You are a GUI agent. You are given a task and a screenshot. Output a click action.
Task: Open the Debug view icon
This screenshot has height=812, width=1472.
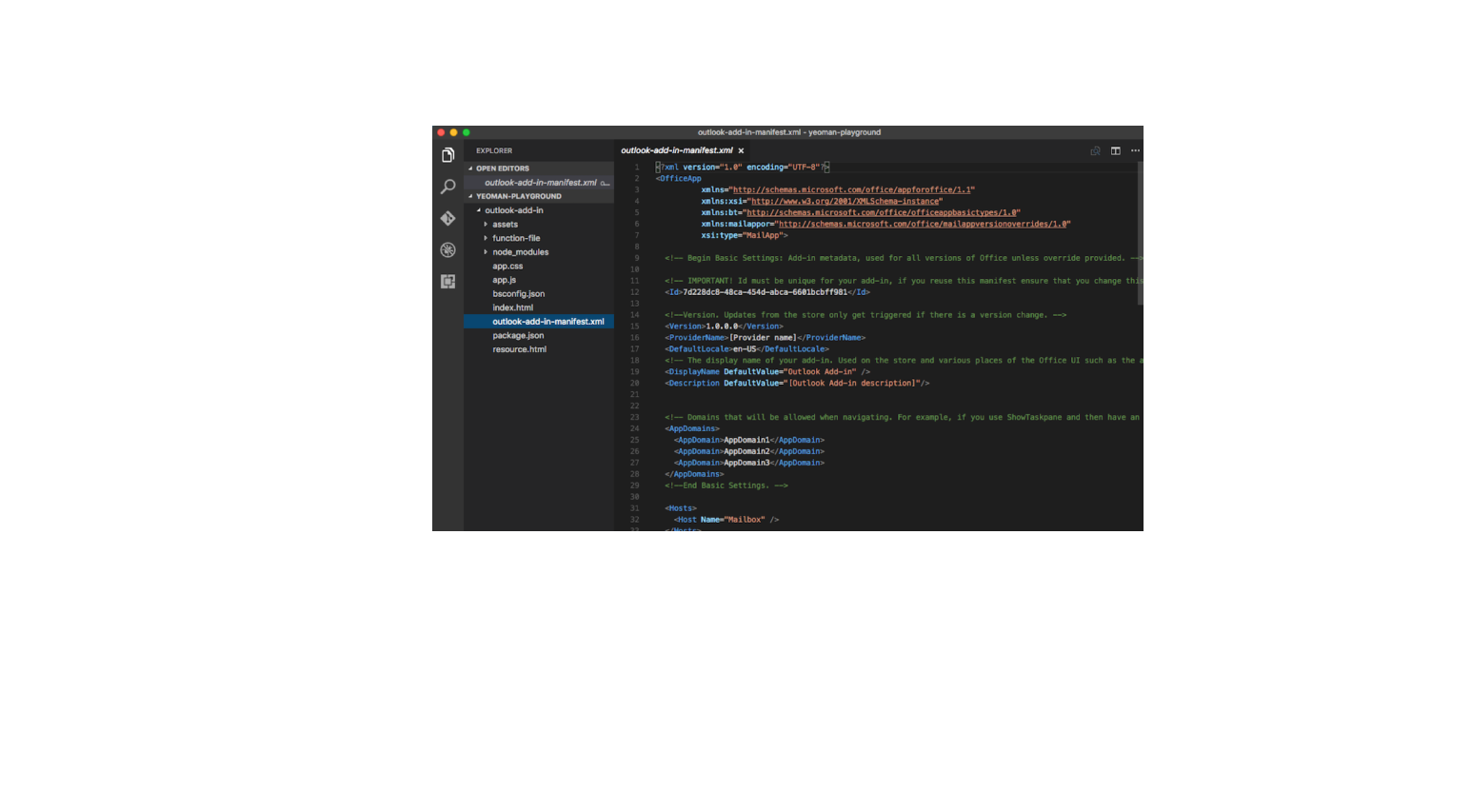point(448,249)
